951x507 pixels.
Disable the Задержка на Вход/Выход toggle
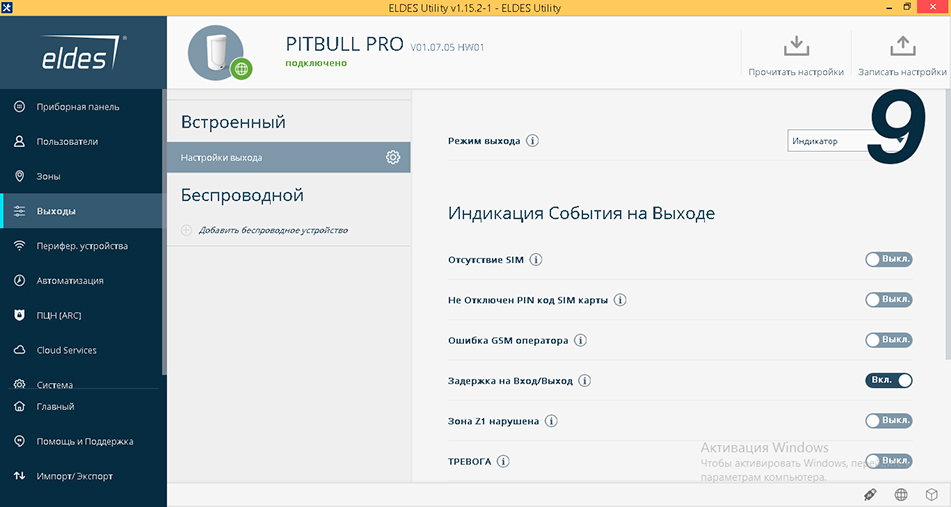889,380
